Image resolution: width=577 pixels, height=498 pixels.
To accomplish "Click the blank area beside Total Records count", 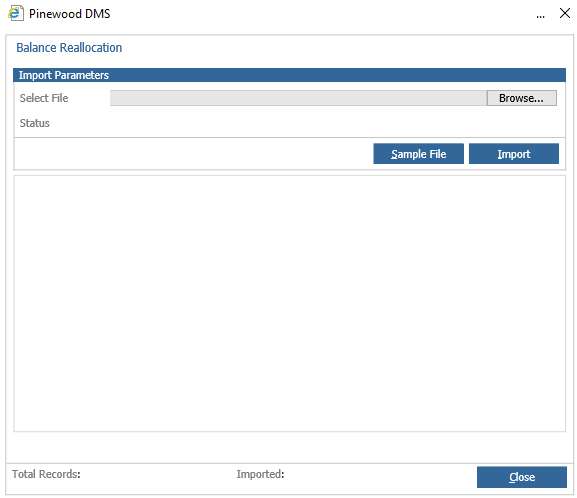I will click(156, 474).
